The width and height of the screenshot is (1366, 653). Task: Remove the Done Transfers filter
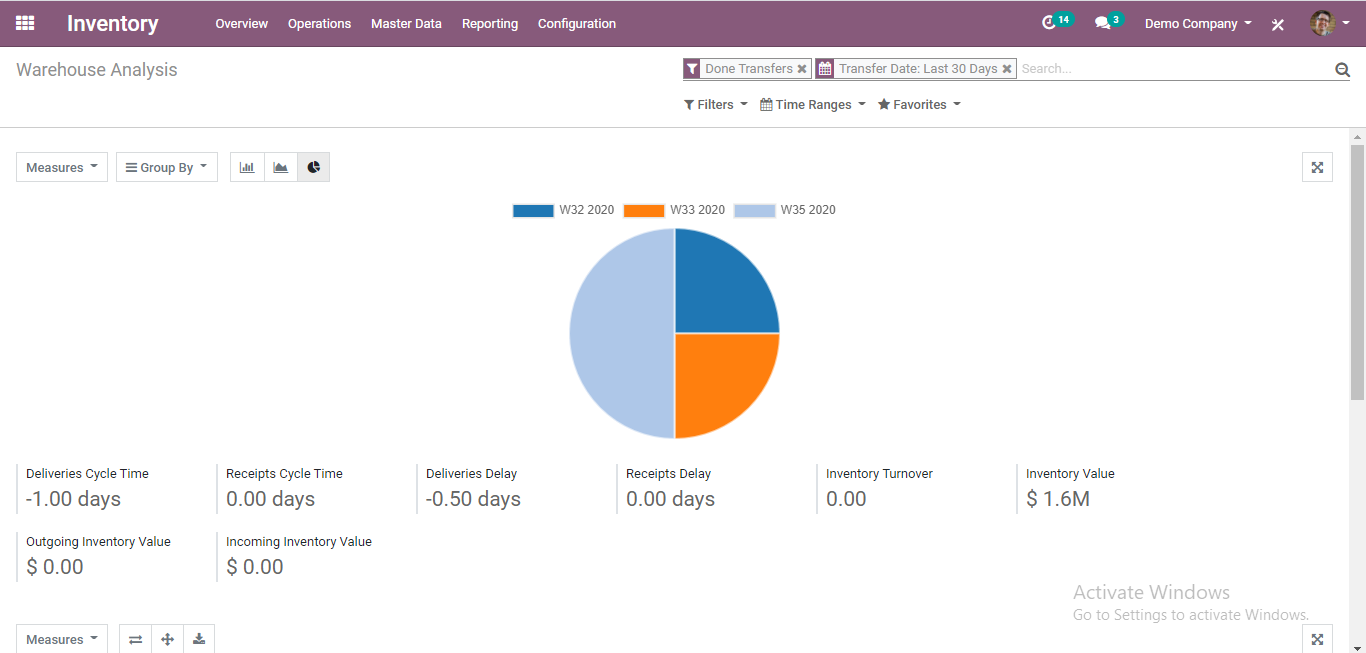tap(802, 69)
